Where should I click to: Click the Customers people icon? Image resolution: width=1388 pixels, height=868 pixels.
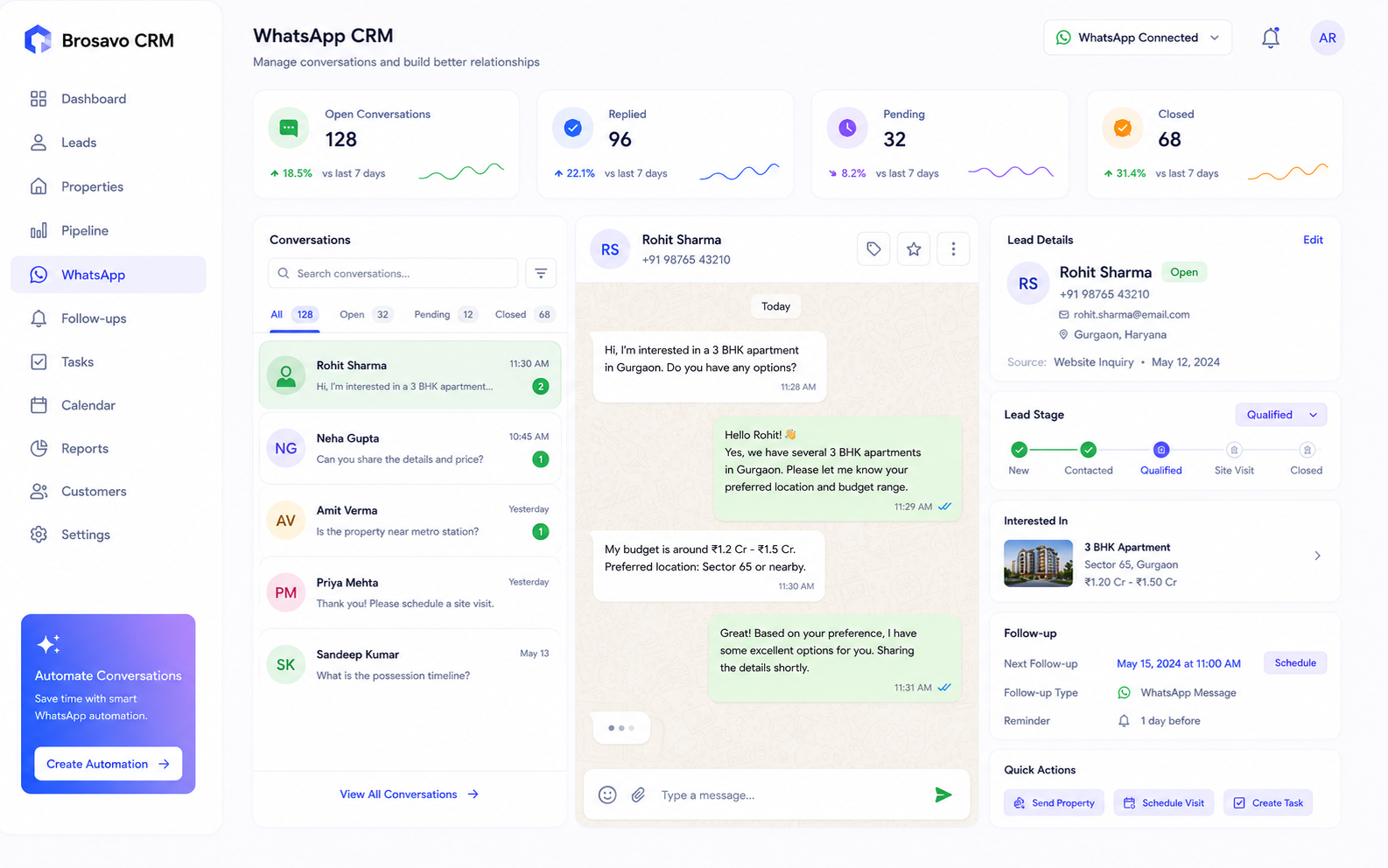click(x=39, y=491)
